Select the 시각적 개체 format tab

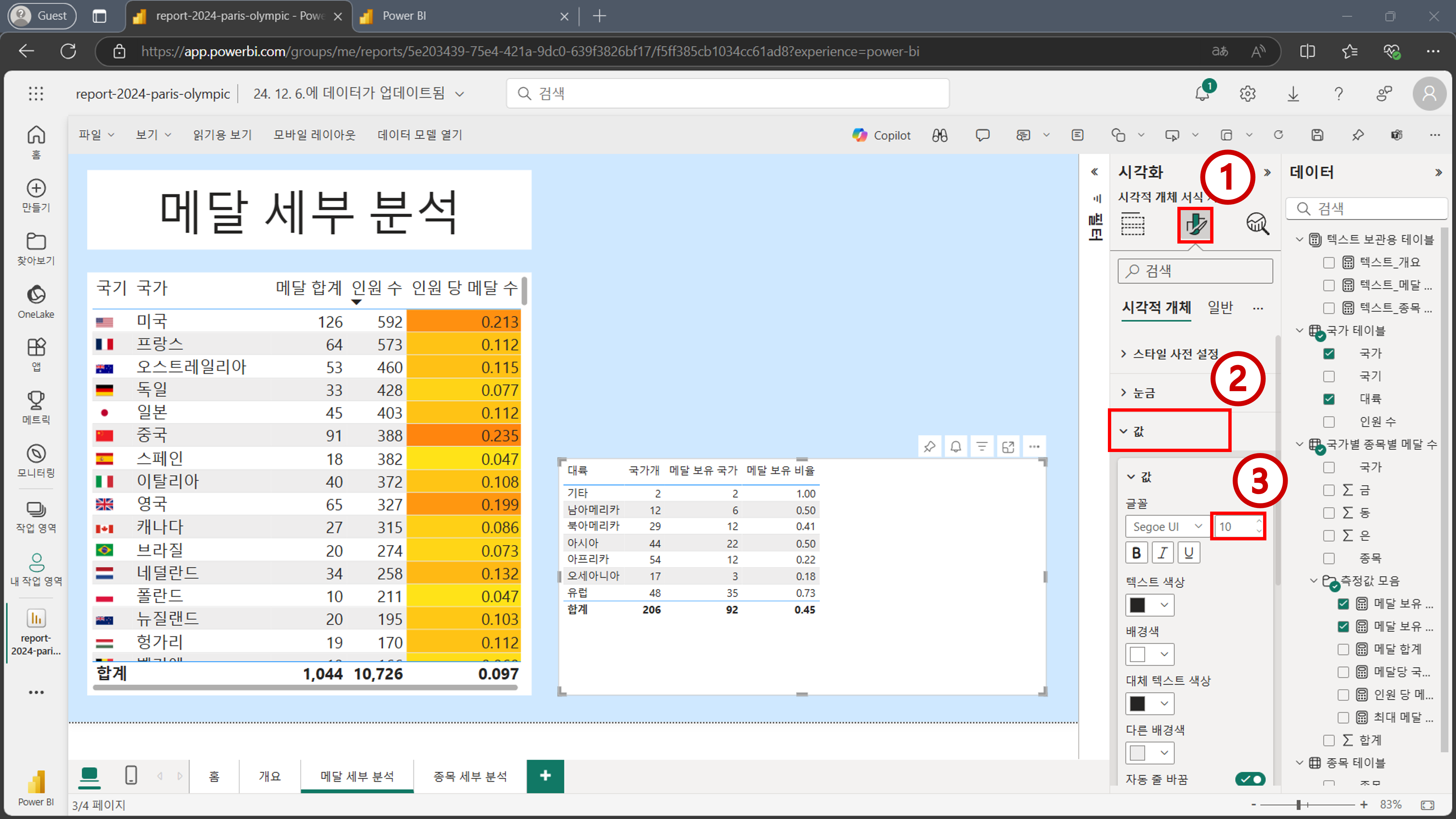coord(1157,307)
